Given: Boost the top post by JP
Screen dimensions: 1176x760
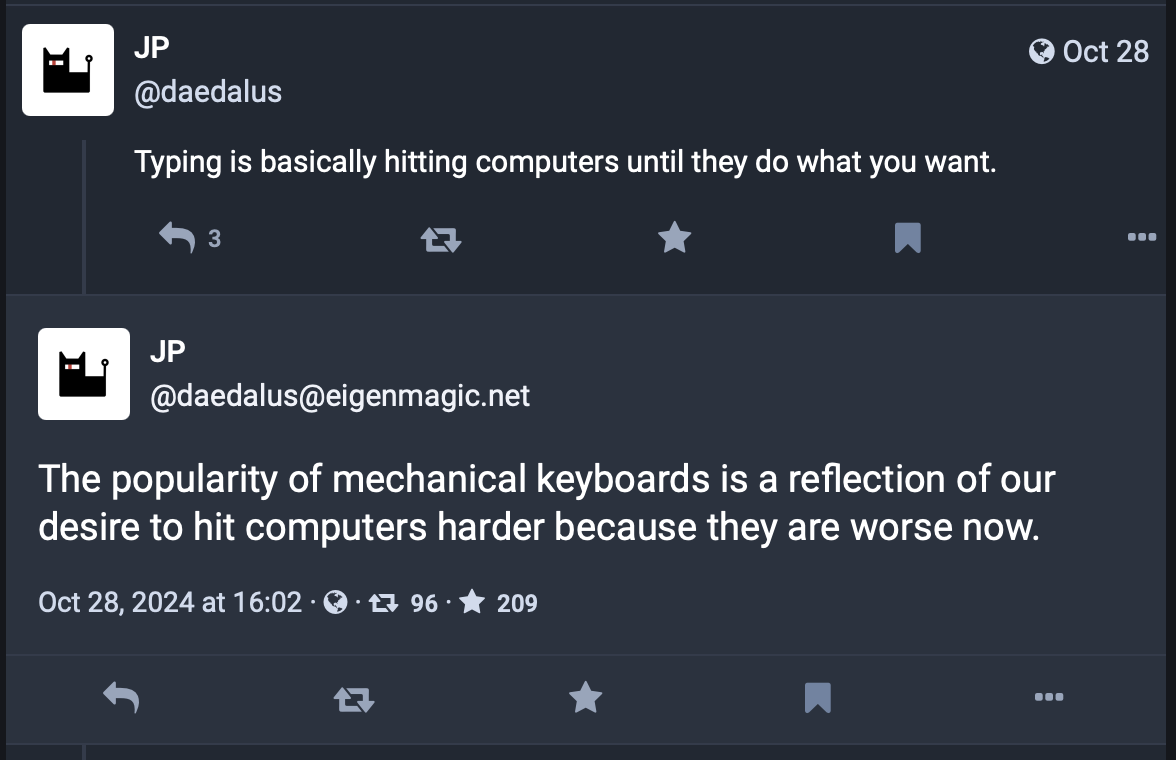Looking at the screenshot, I should point(440,238).
